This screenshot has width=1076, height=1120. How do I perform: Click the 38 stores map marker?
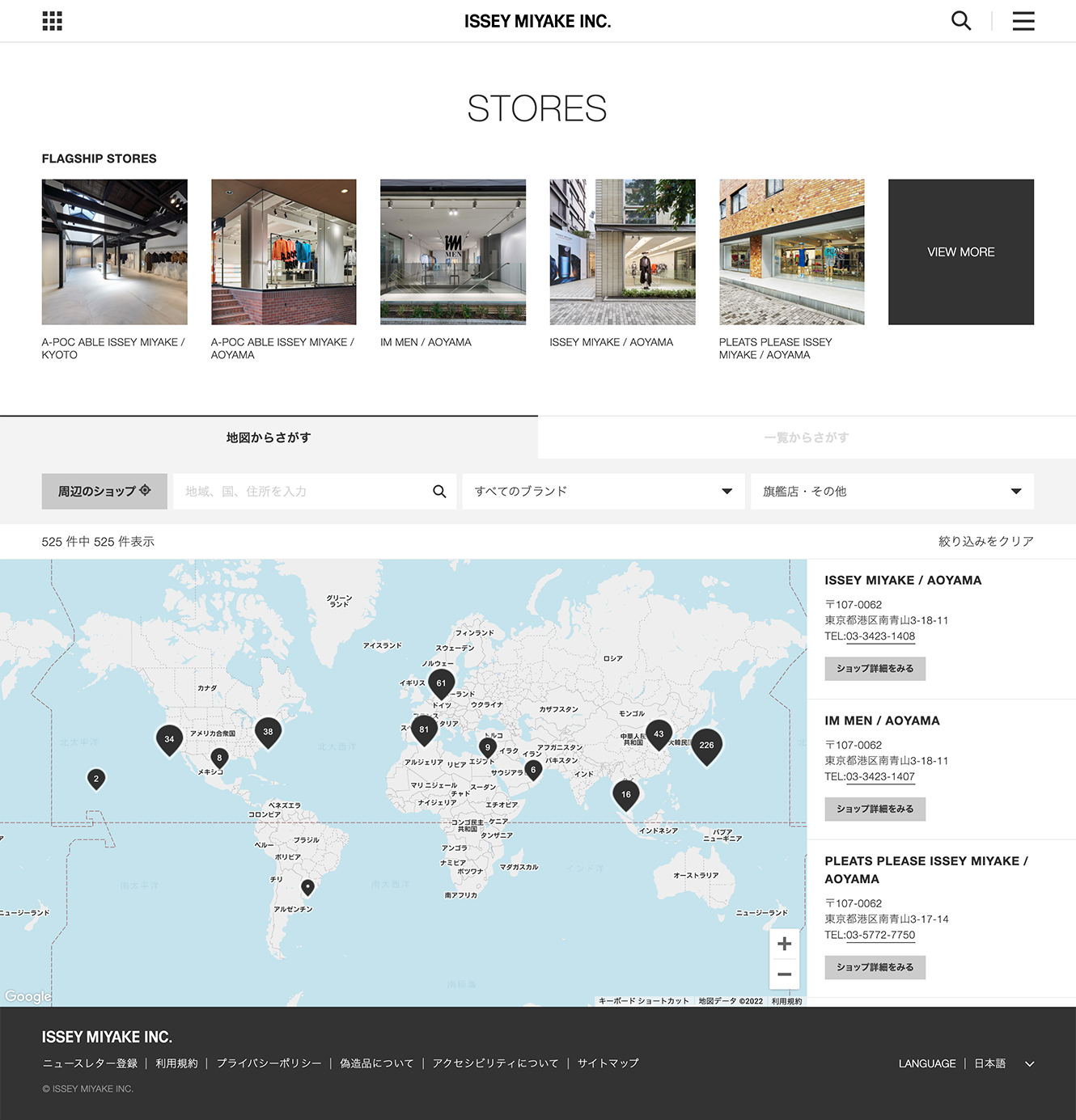click(x=268, y=731)
